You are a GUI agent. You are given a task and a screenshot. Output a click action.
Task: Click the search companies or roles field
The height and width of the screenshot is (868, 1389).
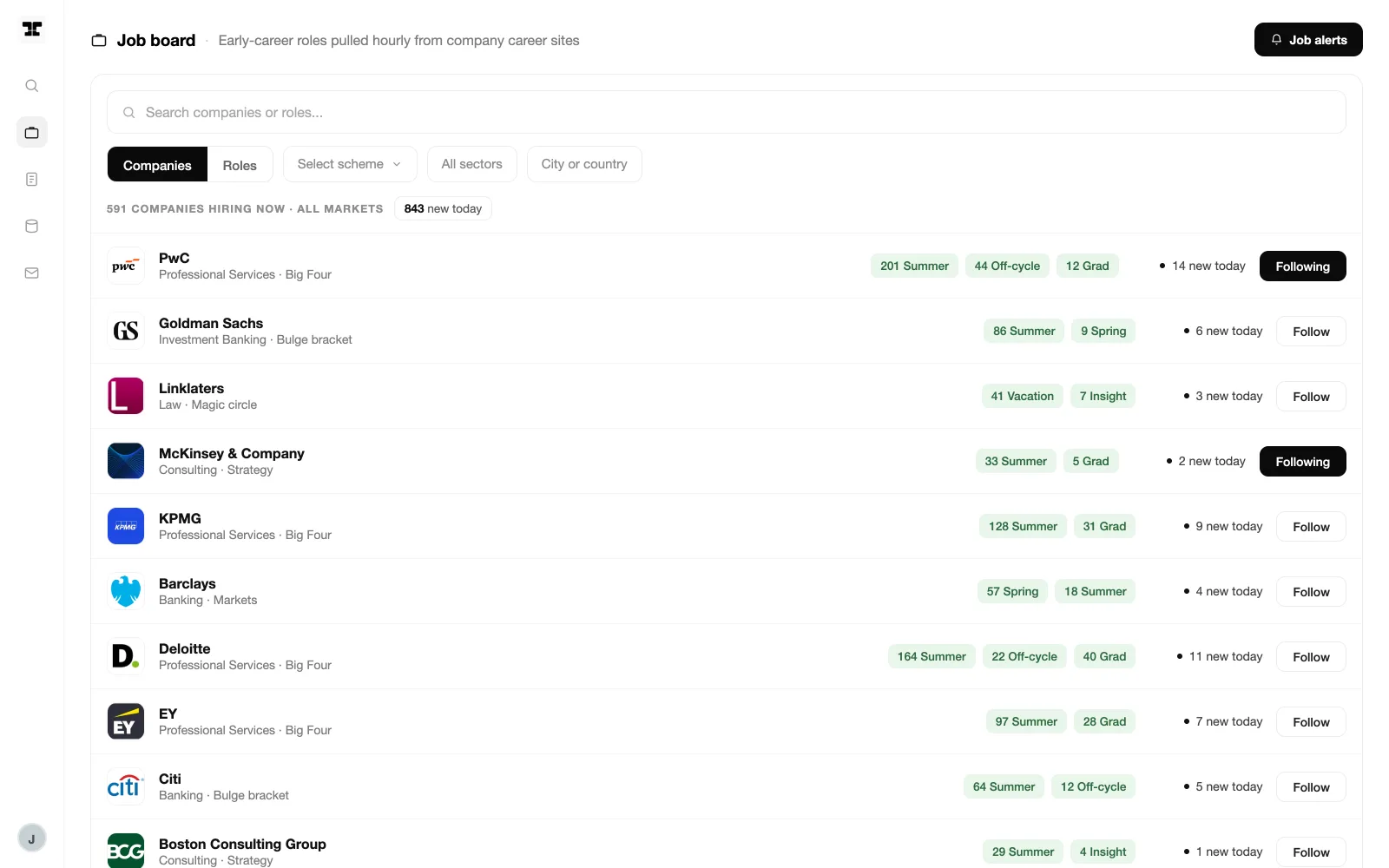click(727, 112)
